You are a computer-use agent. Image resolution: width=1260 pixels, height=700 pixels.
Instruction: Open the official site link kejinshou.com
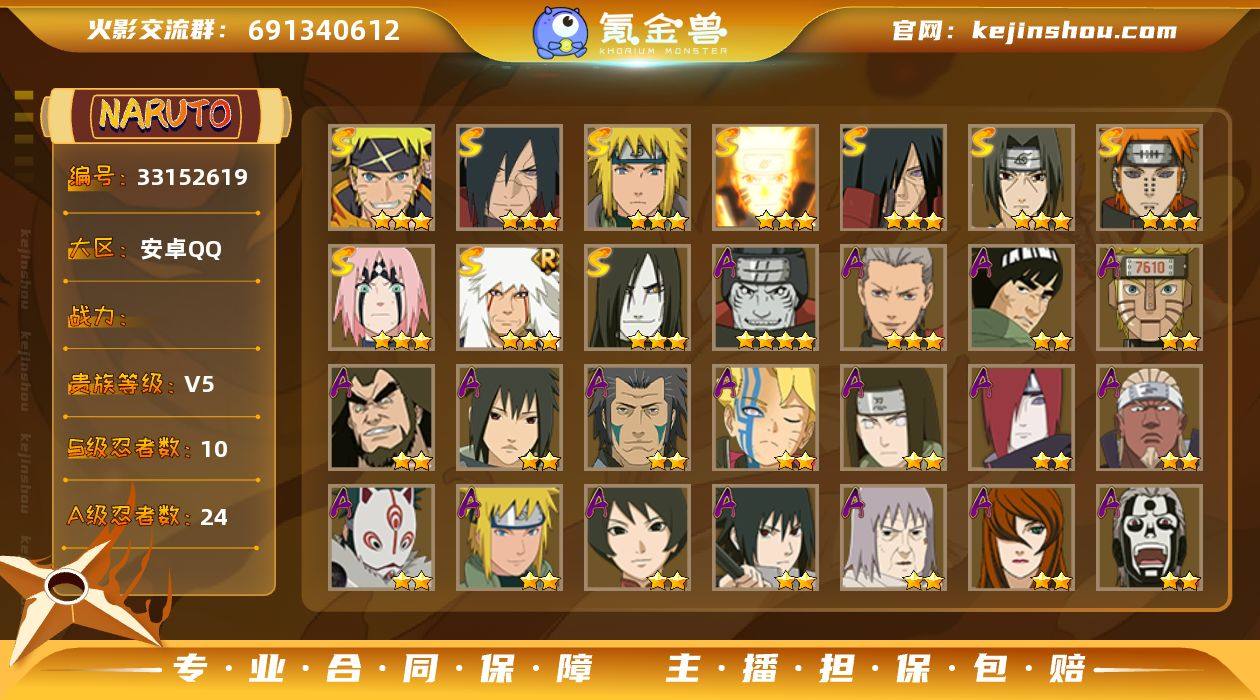tap(1034, 30)
